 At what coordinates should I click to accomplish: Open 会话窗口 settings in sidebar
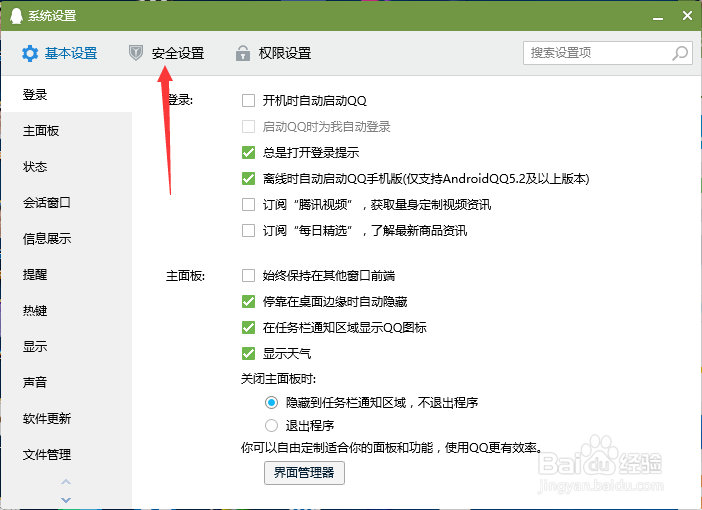tap(66, 202)
